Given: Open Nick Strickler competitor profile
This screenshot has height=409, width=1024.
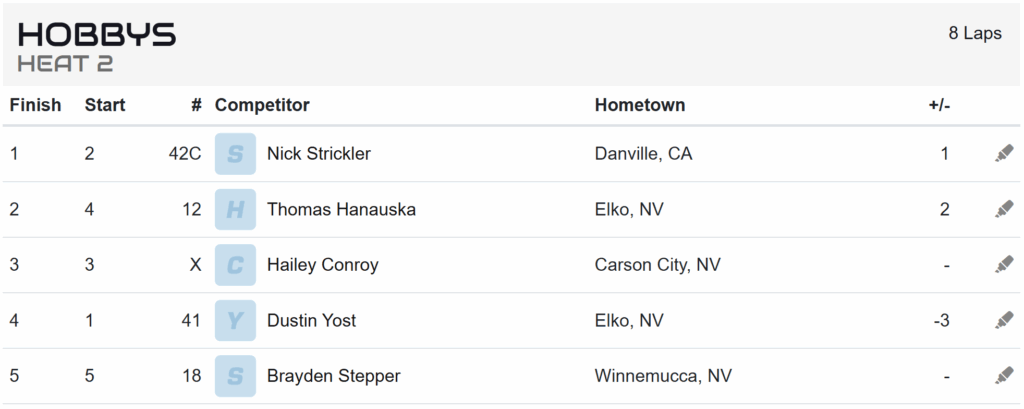Looking at the screenshot, I should pos(319,154).
